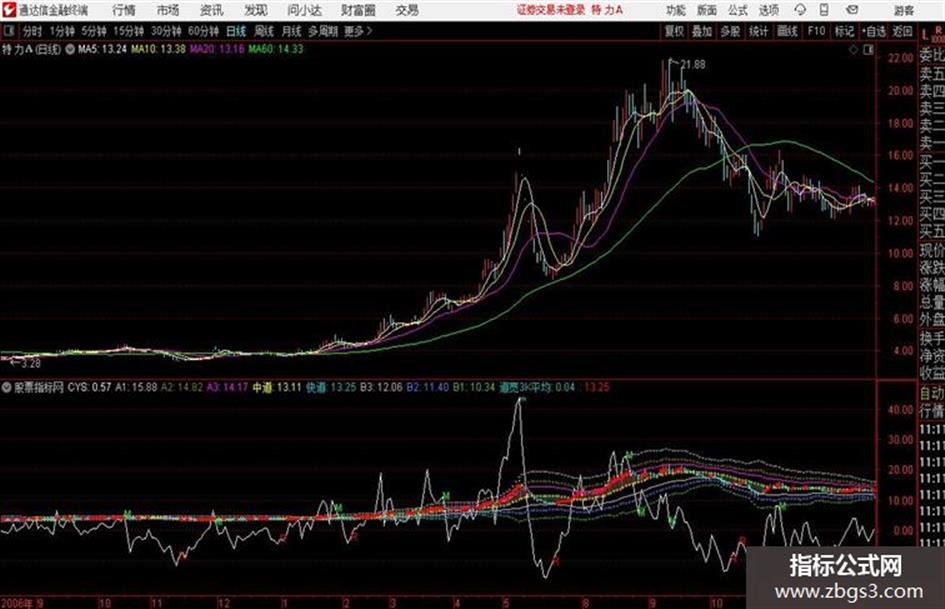This screenshot has width=945, height=609.
Task: Click the 统计 statistics button
Action: click(x=758, y=31)
